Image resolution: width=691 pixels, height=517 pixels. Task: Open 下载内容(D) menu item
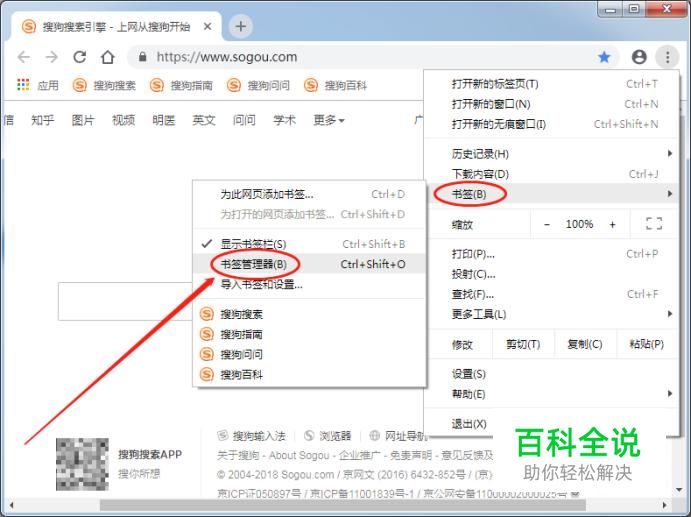coord(551,174)
